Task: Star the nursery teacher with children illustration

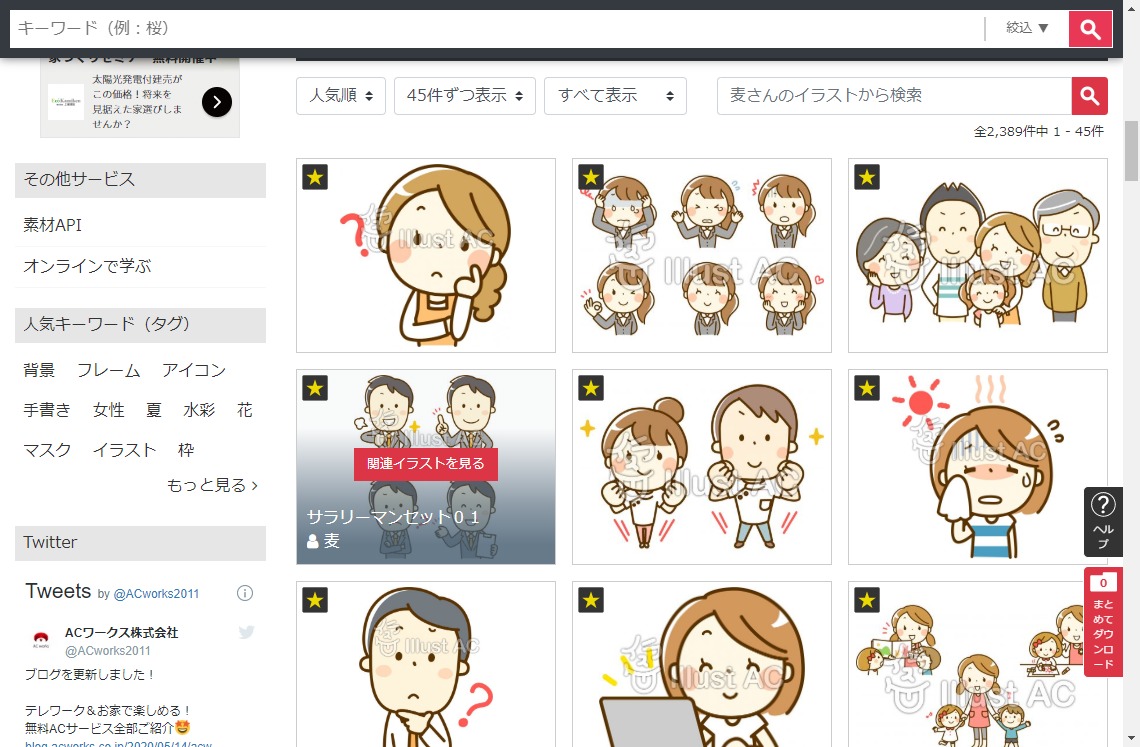Action: (867, 600)
